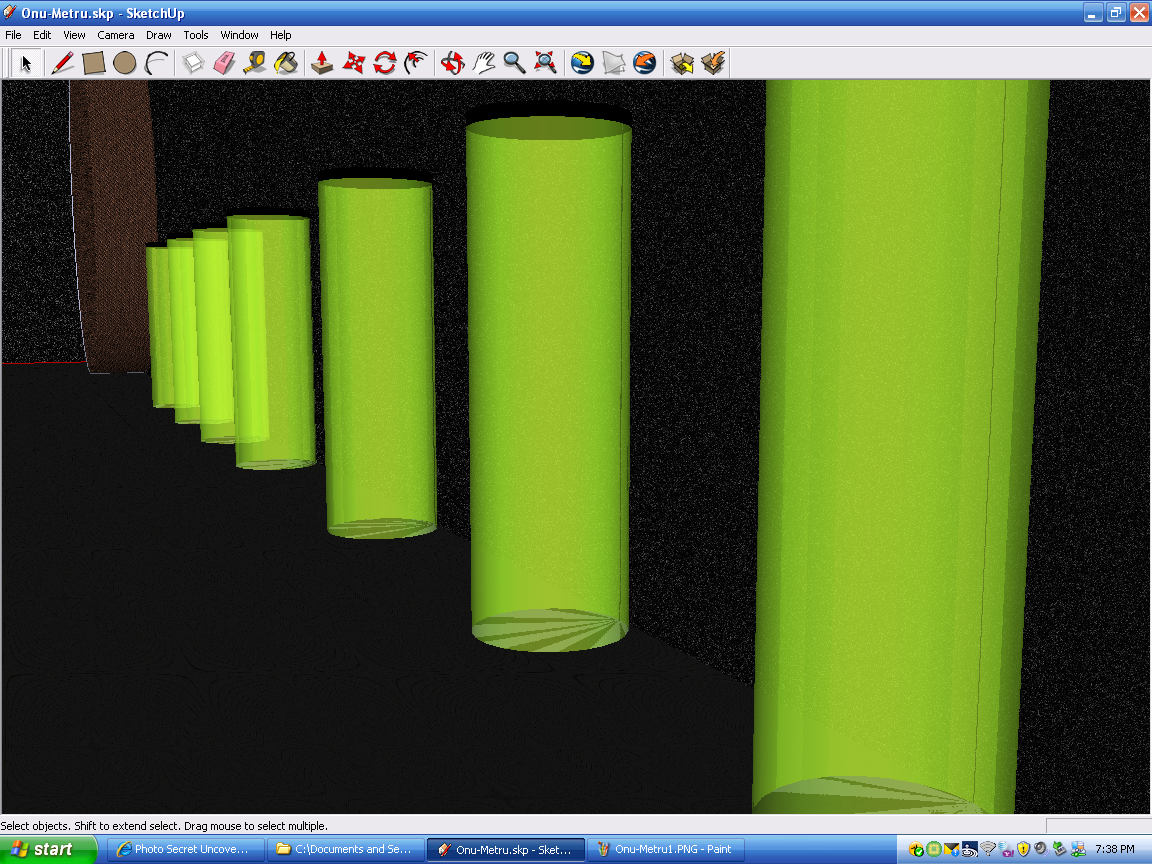1152x864 pixels.
Task: Click Get Current View Google Earth icon
Action: [583, 63]
